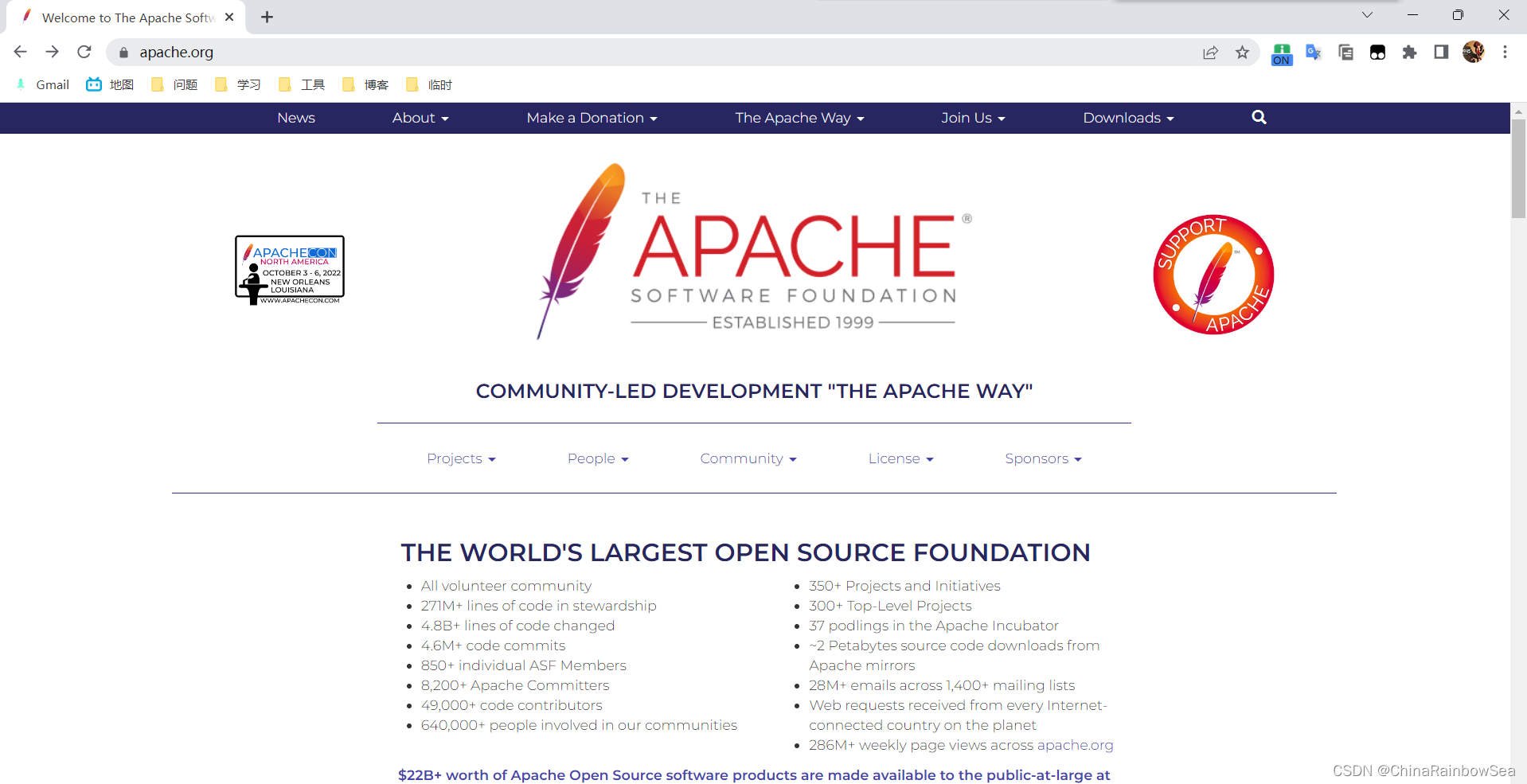The height and width of the screenshot is (784, 1527).
Task: Expand the Sponsors dropdown
Action: click(x=1043, y=458)
